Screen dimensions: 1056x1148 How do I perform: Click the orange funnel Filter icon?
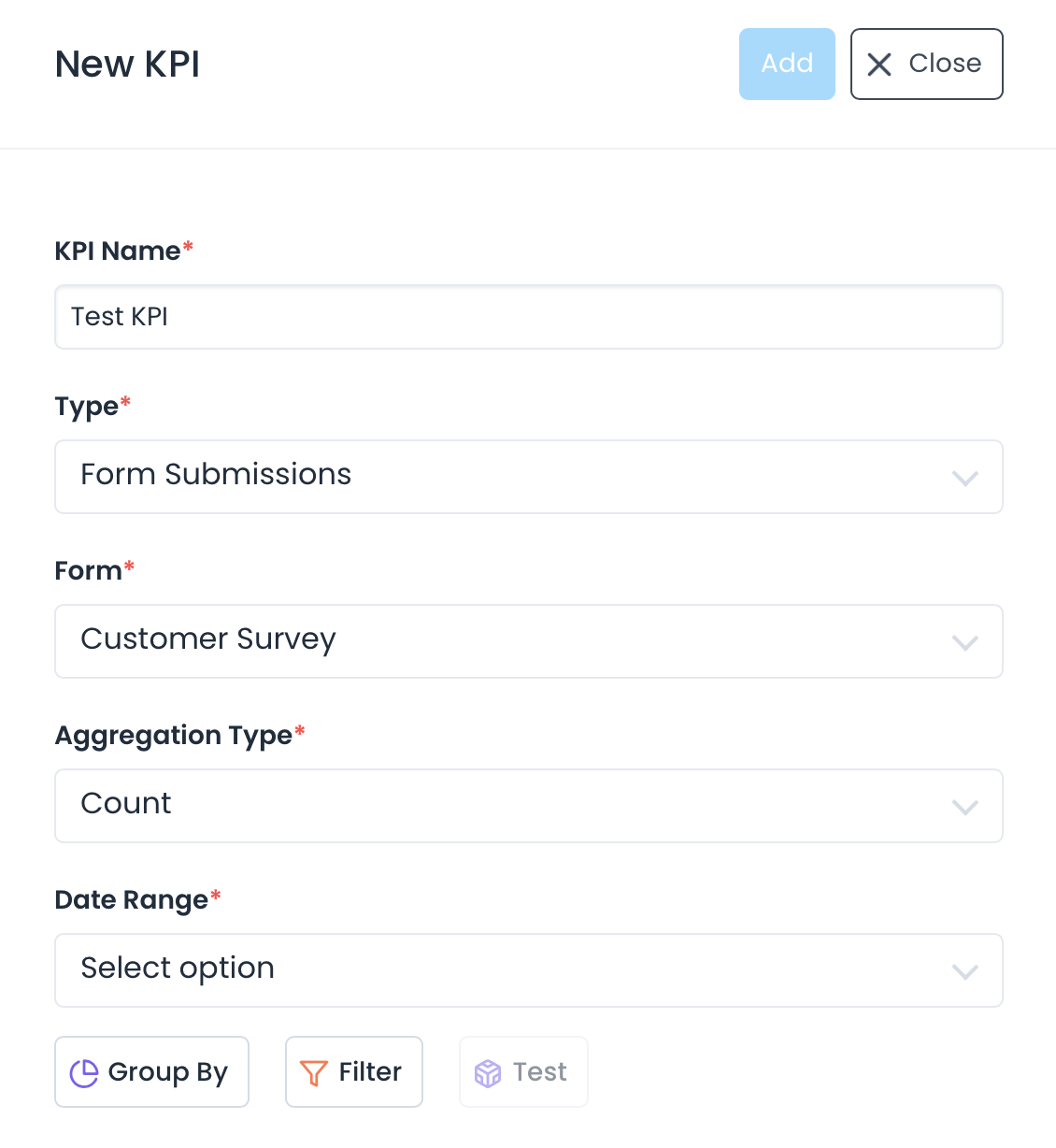click(314, 1073)
